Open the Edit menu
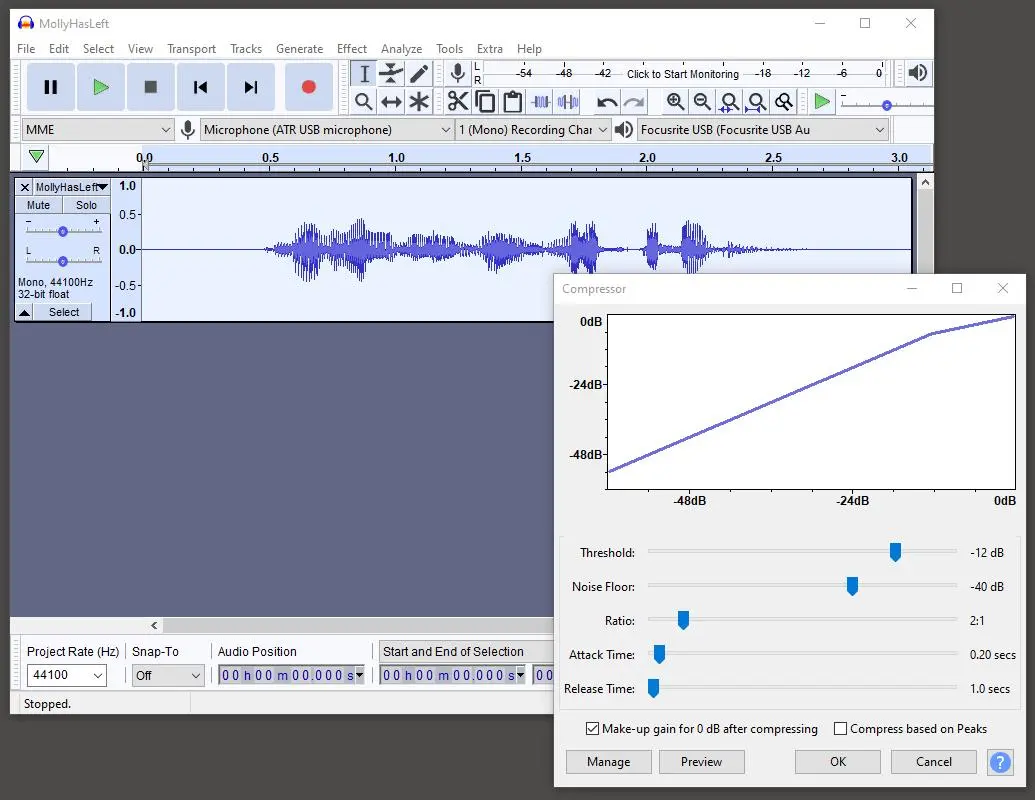Screen dimensions: 1035x800 pos(59,49)
